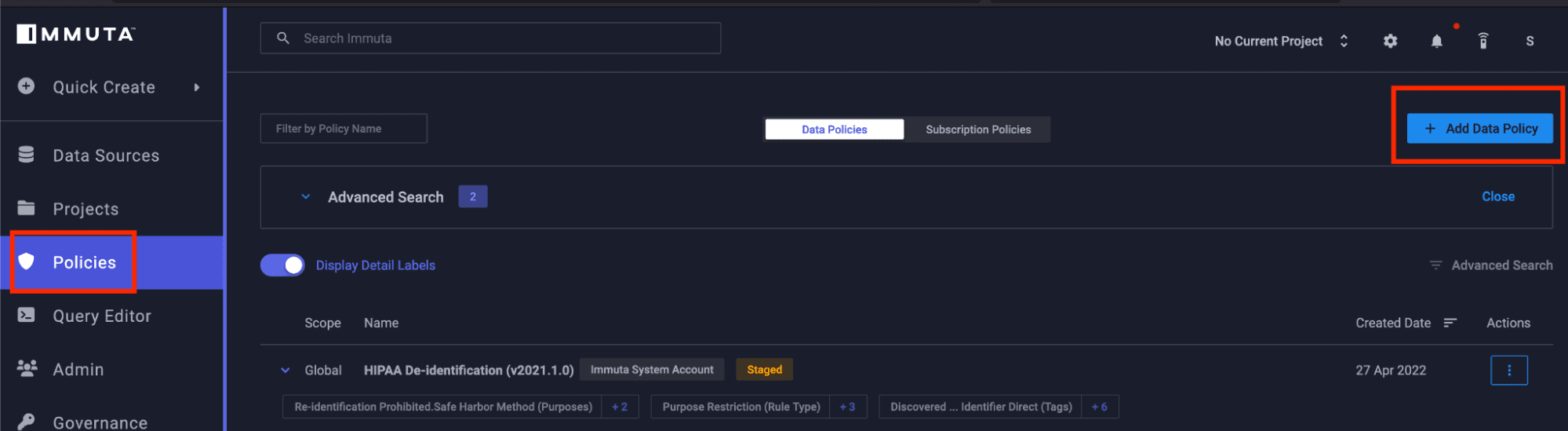Open Quick Create plus icon

pos(26,86)
